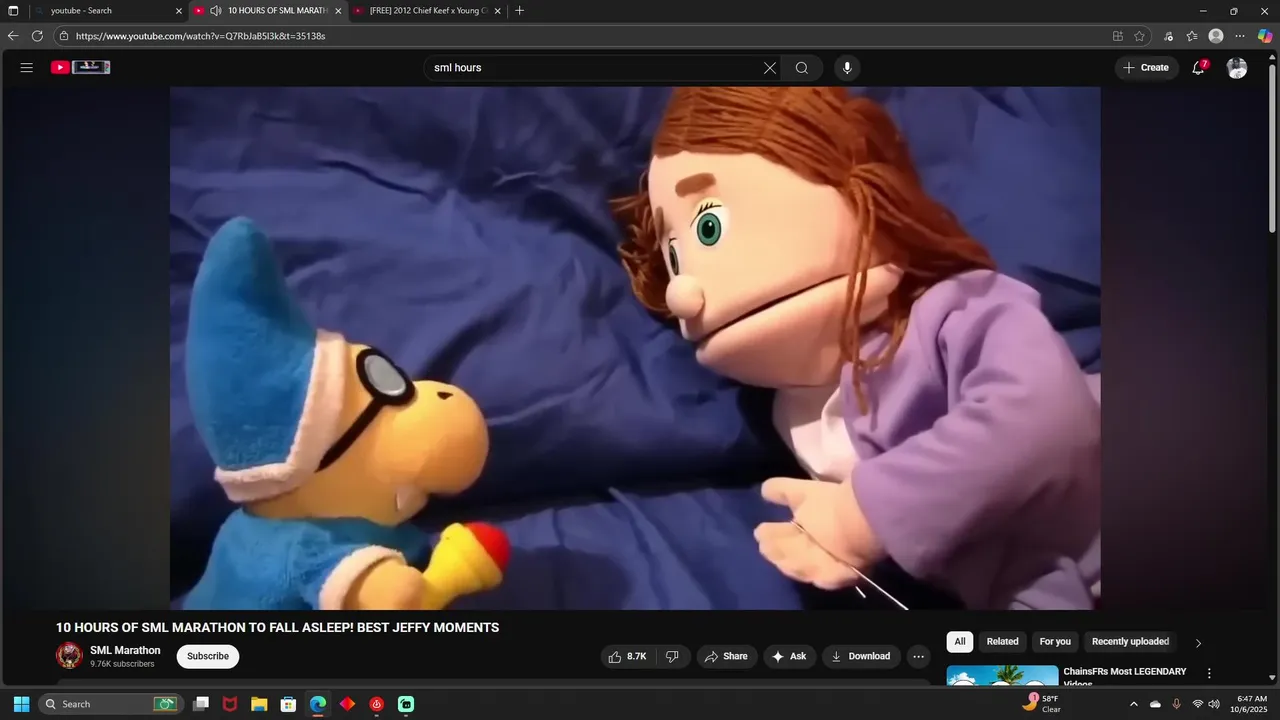Close the 'youtube - Search' tab
The width and height of the screenshot is (1280, 720).
pos(179,11)
